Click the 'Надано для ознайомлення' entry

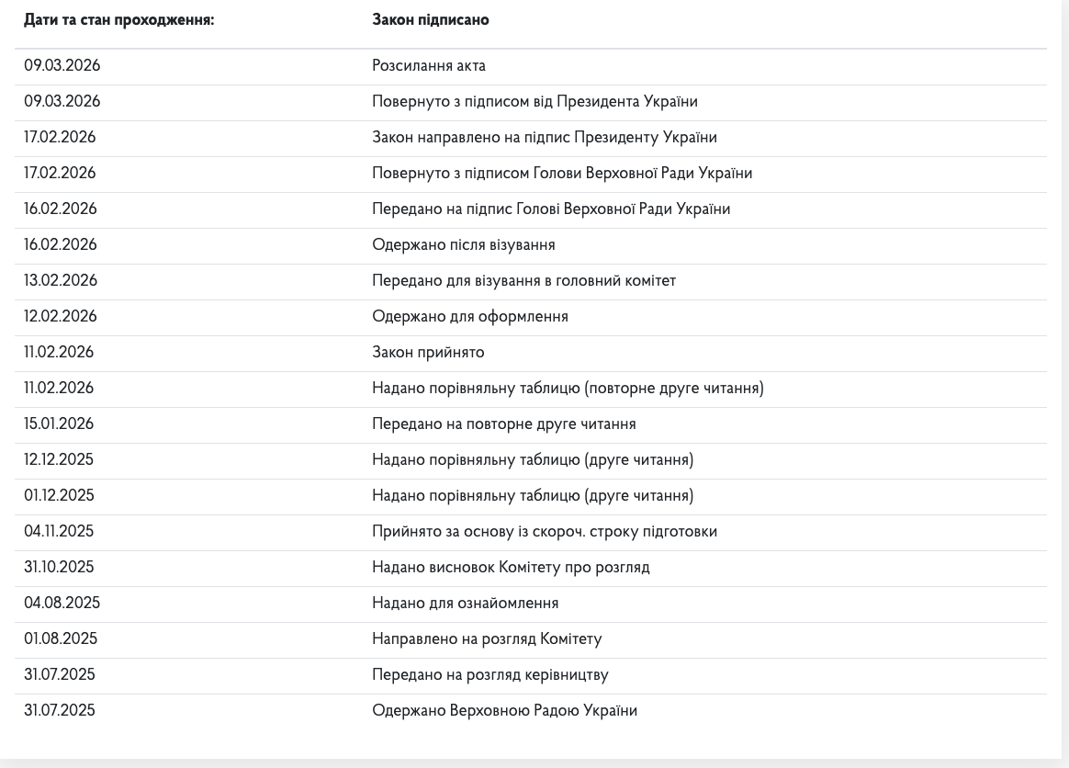point(465,603)
